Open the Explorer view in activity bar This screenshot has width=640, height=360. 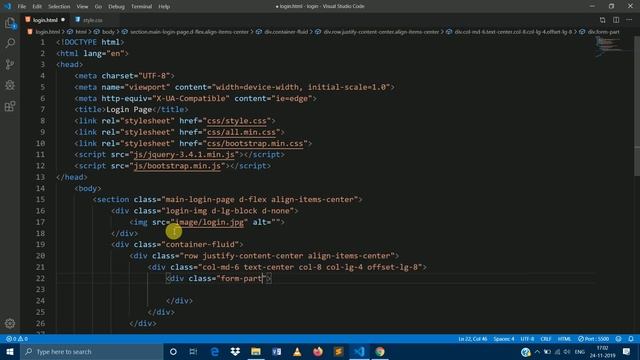point(10,23)
